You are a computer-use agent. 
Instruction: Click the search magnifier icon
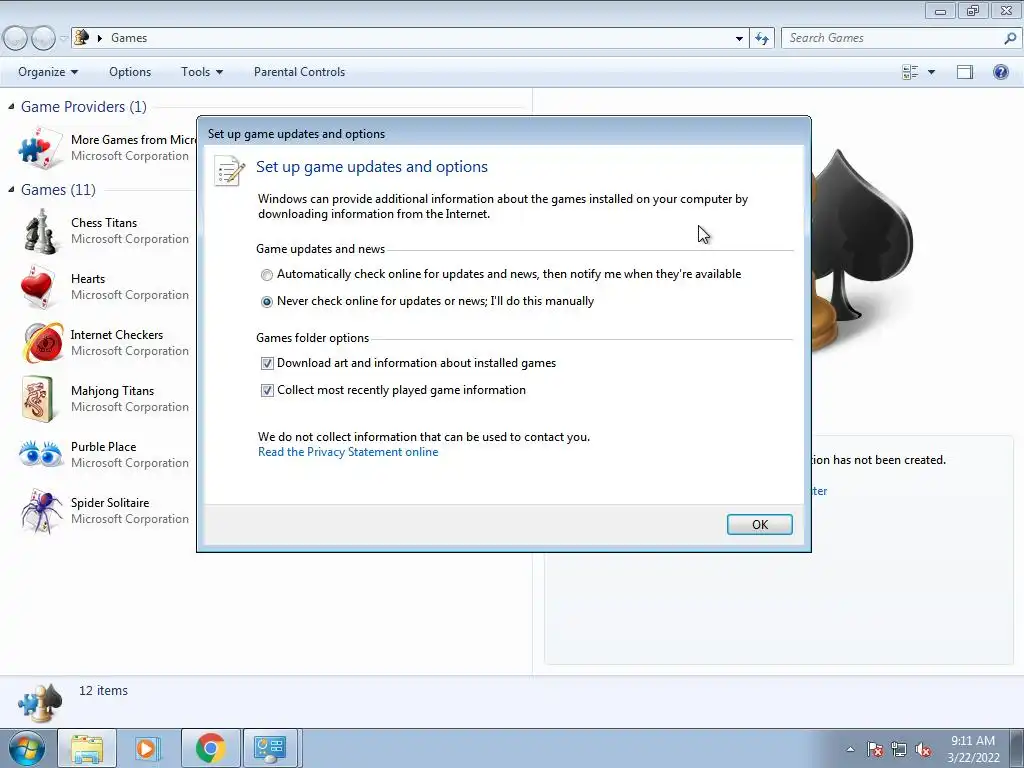pyautogui.click(x=1010, y=39)
